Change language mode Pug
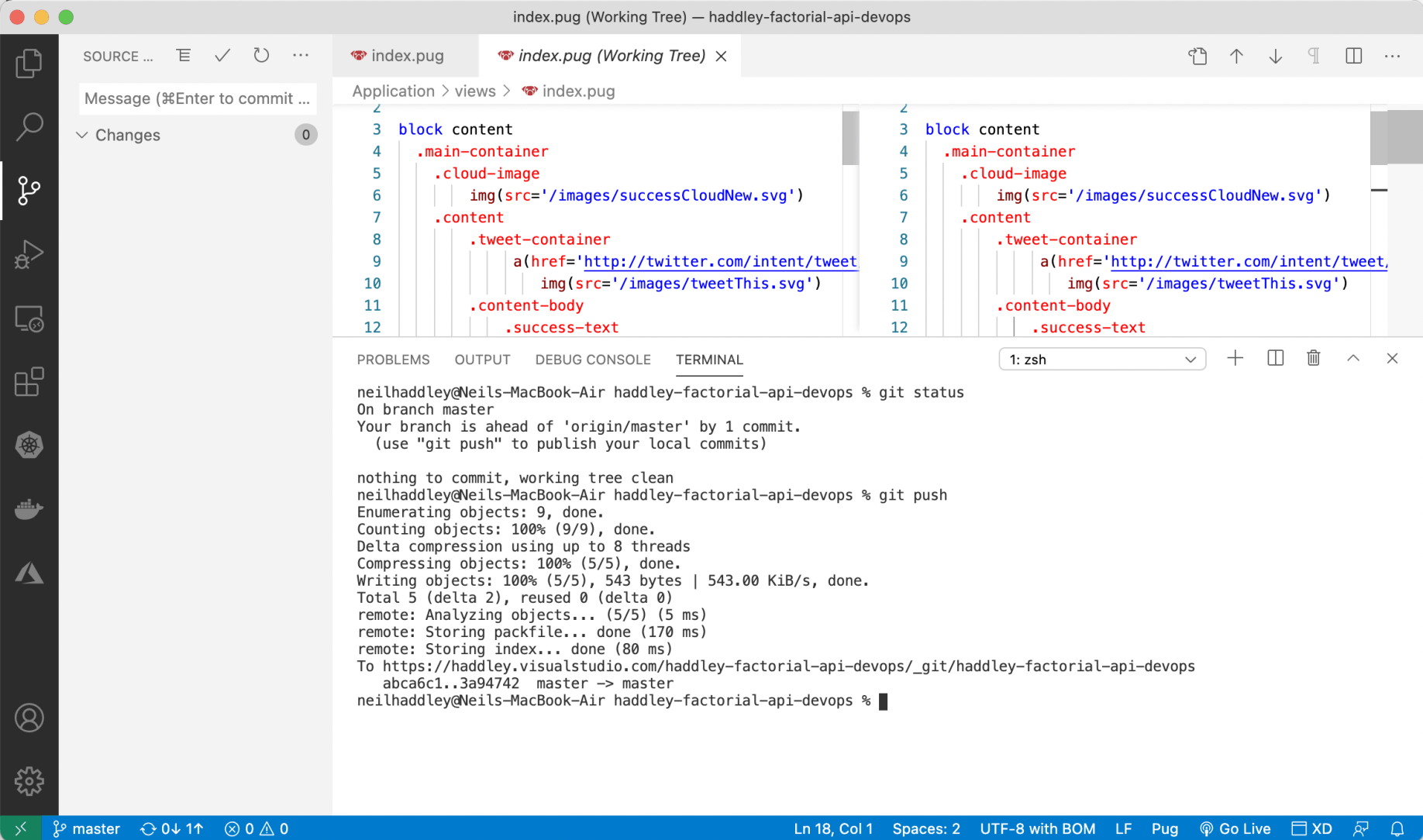This screenshot has width=1423, height=840. [1164, 828]
